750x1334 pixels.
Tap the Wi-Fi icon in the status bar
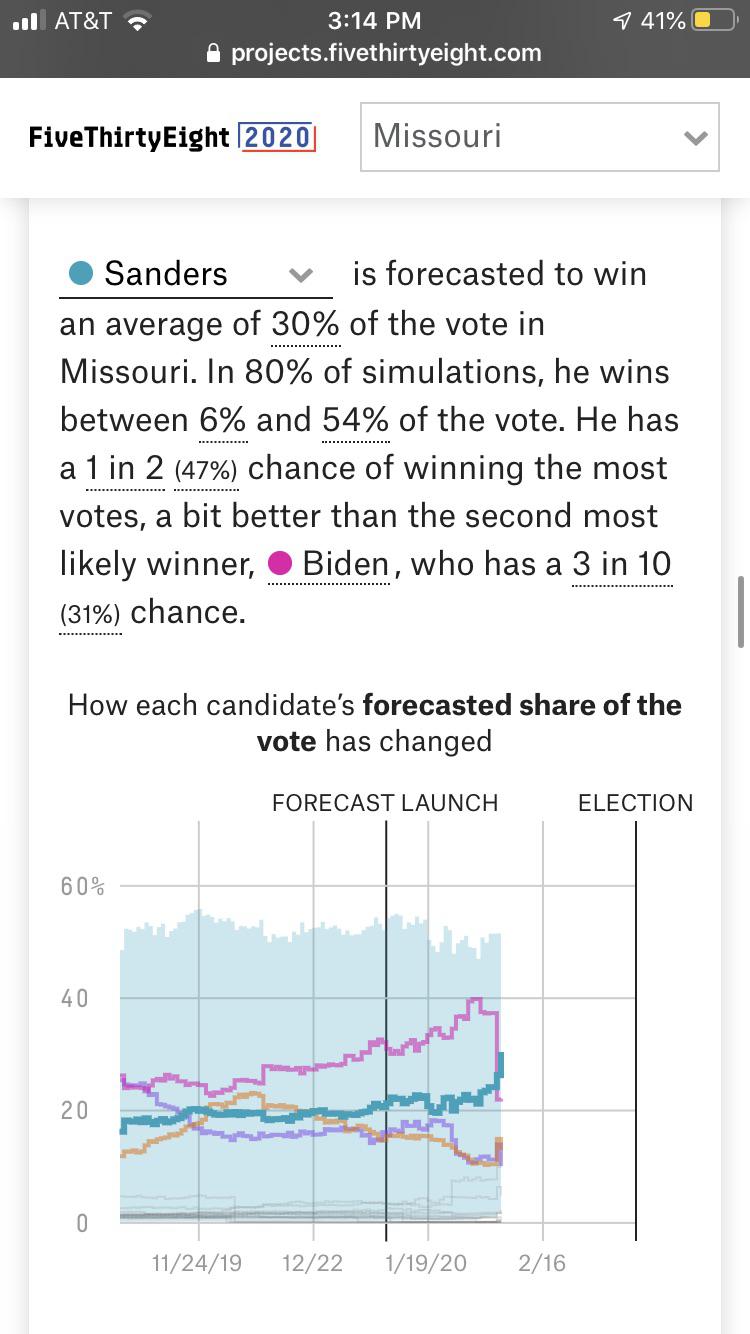click(135, 18)
